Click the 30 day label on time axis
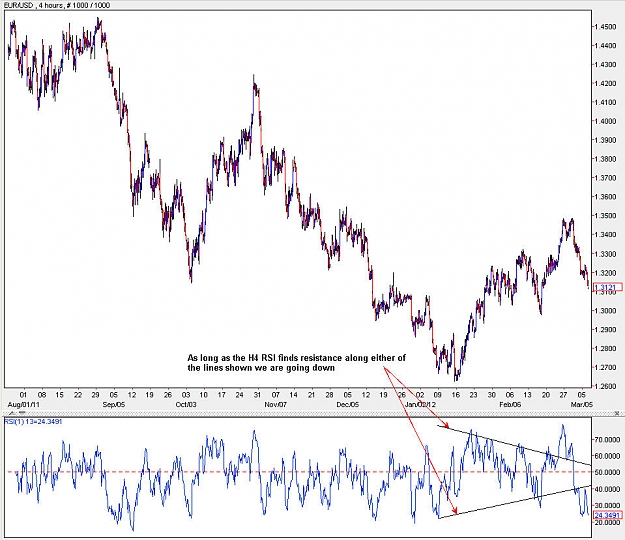The height and width of the screenshot is (540, 625). pyautogui.click(x=491, y=395)
